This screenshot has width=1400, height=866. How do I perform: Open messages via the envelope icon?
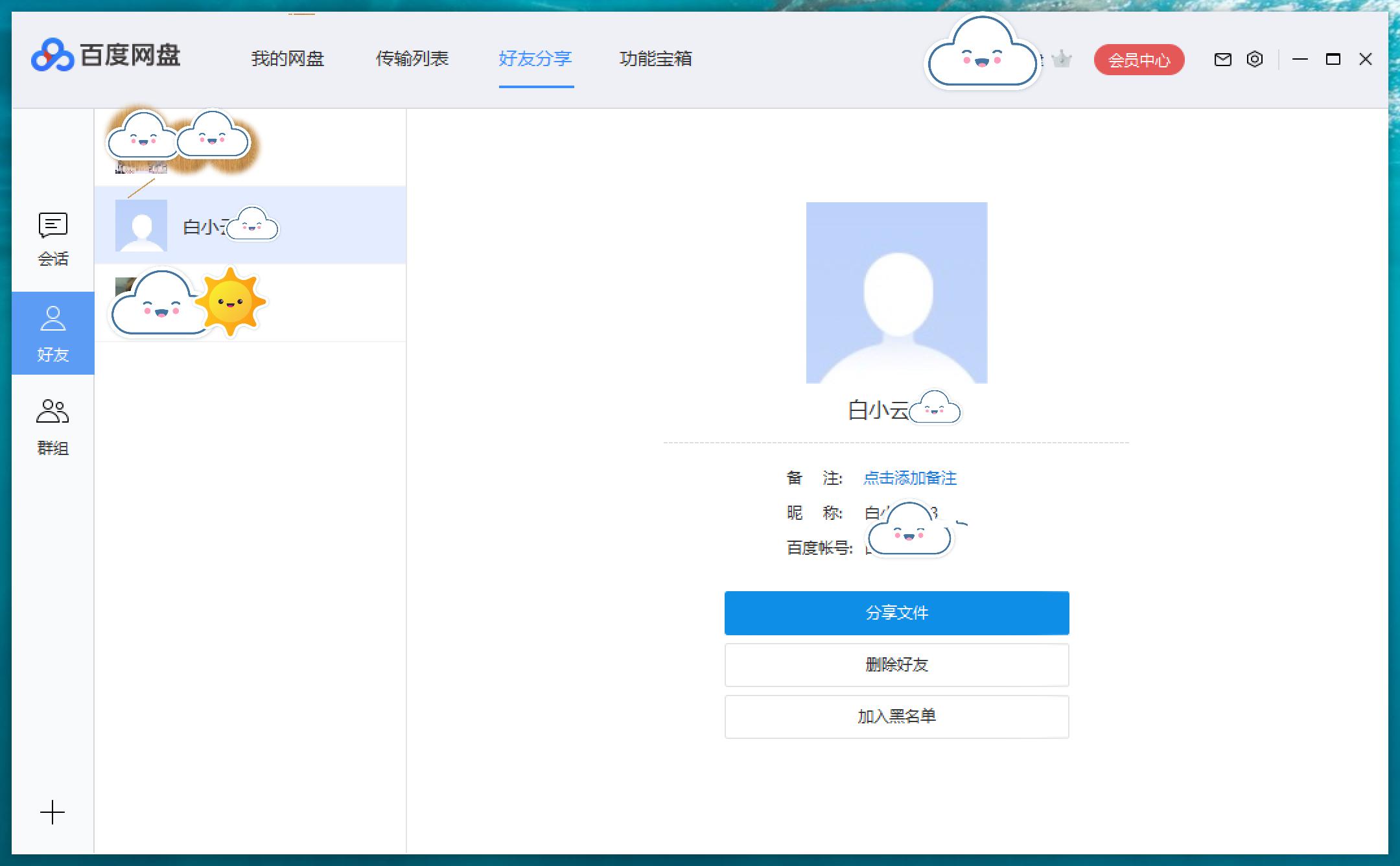1221,59
